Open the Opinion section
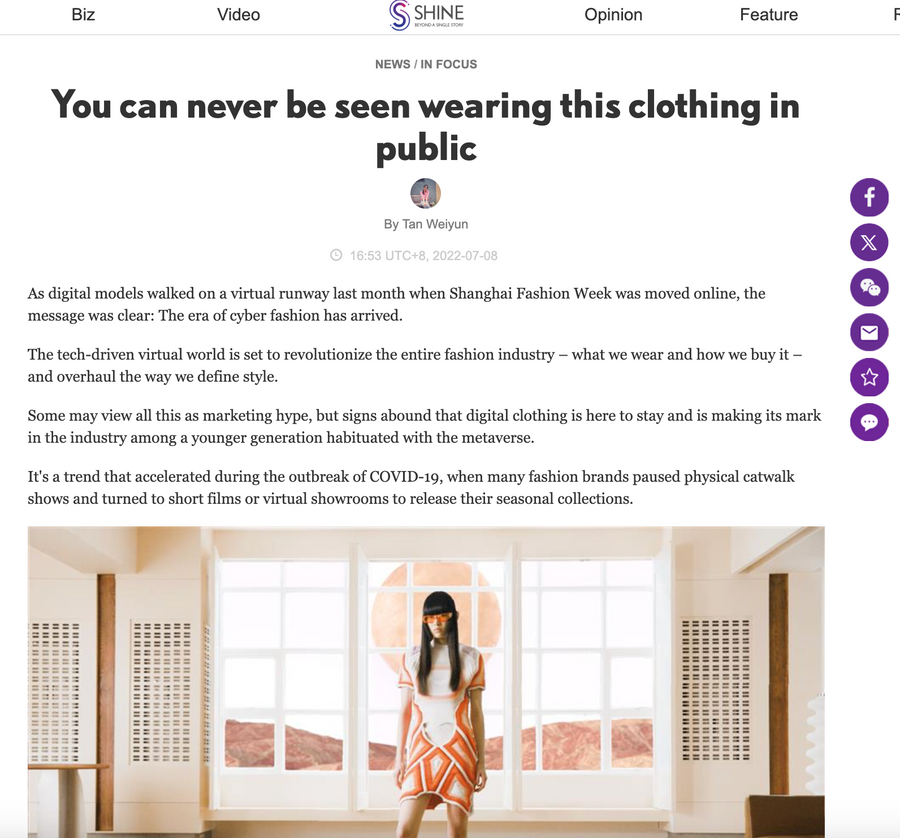This screenshot has width=900, height=838. [613, 14]
